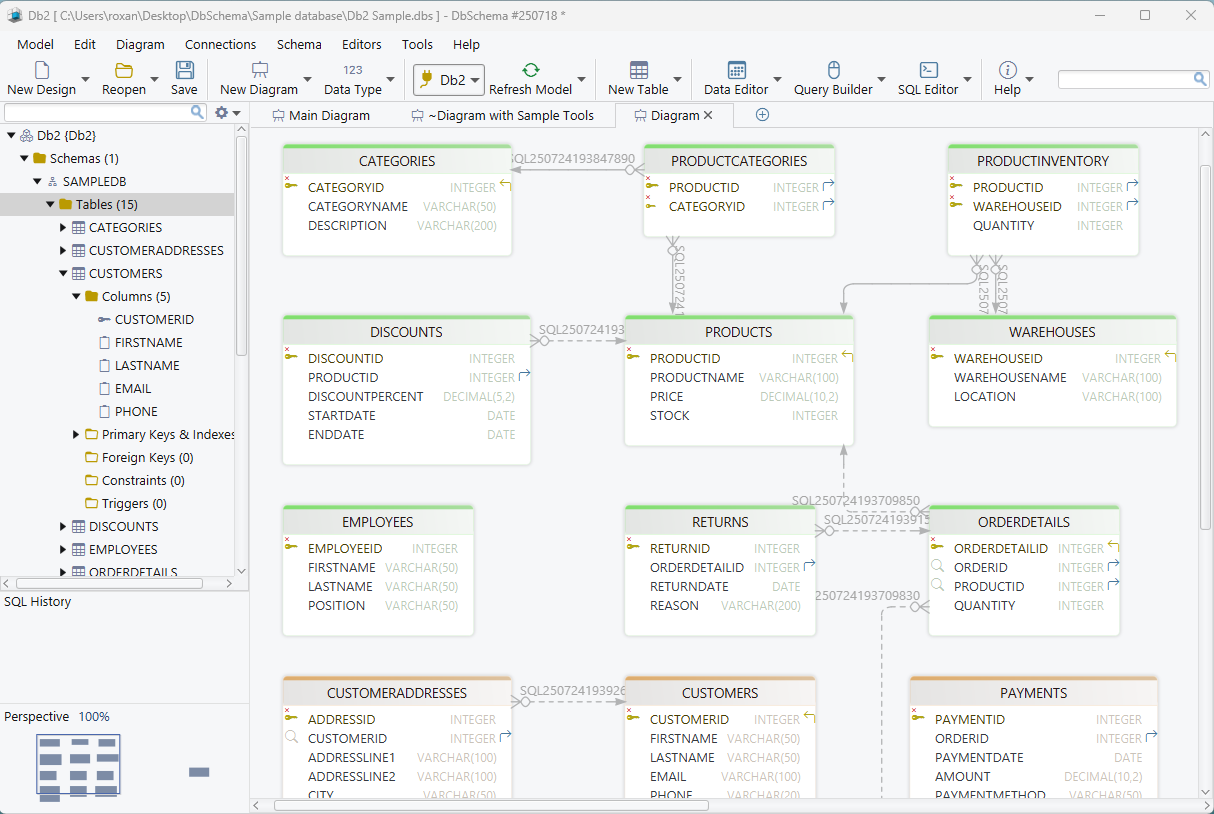Open the New Table dropdown arrow

pyautogui.click(x=677, y=79)
